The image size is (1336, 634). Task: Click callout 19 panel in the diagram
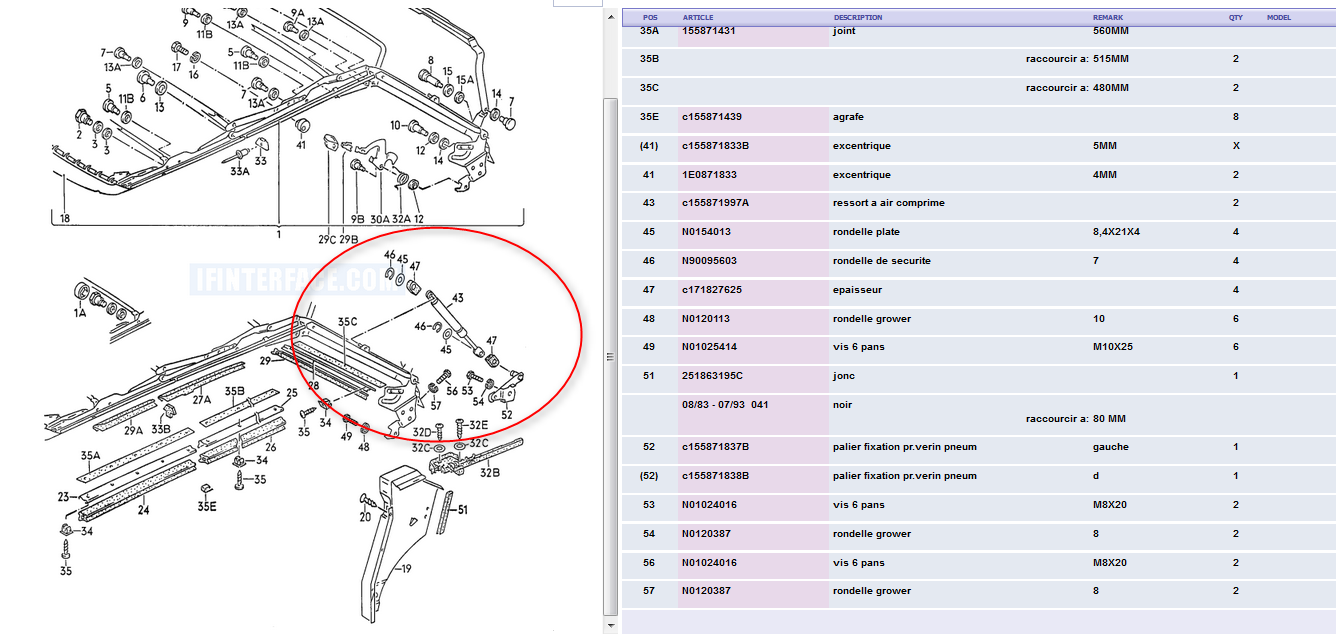407,570
